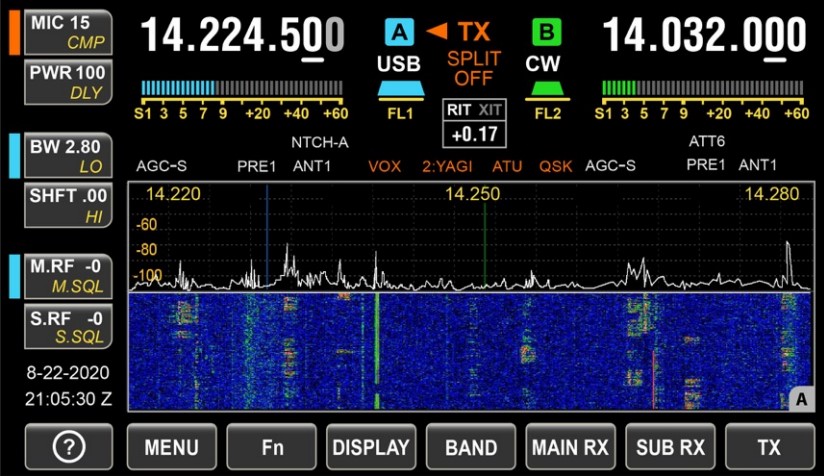Image resolution: width=824 pixels, height=476 pixels.
Task: Change USB mode of VFO A
Action: point(399,64)
